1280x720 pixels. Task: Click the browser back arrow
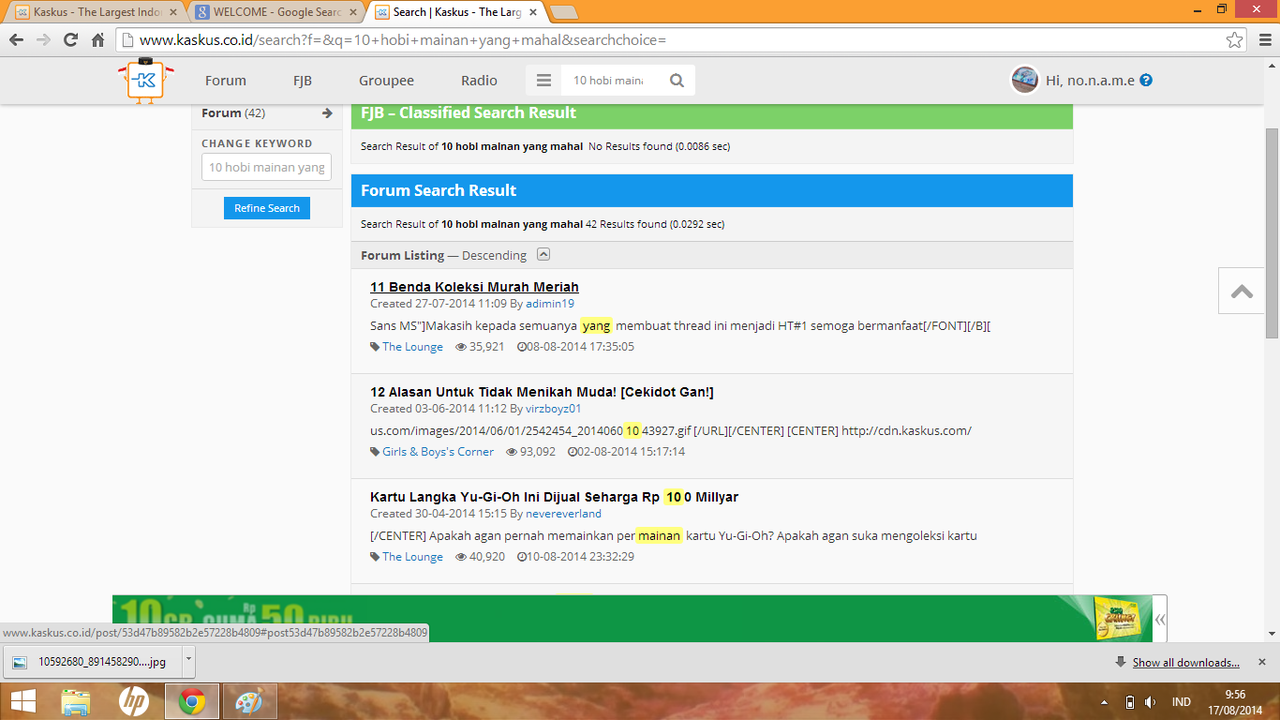tap(16, 40)
